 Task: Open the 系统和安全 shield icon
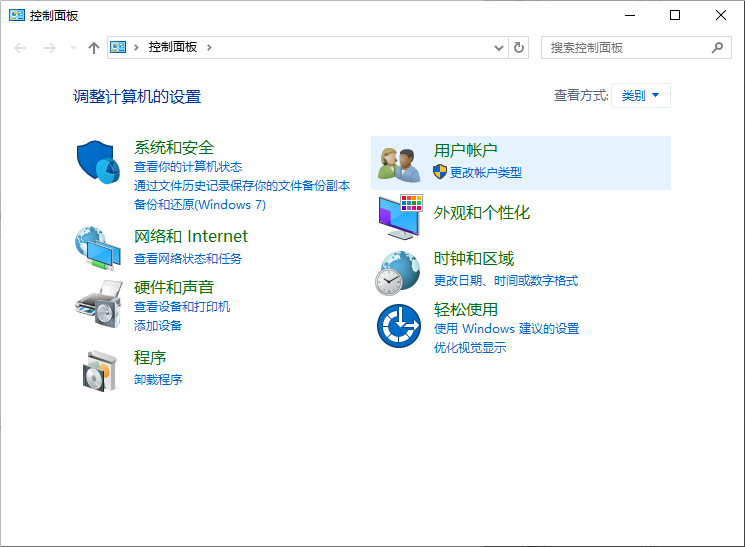pyautogui.click(x=98, y=162)
